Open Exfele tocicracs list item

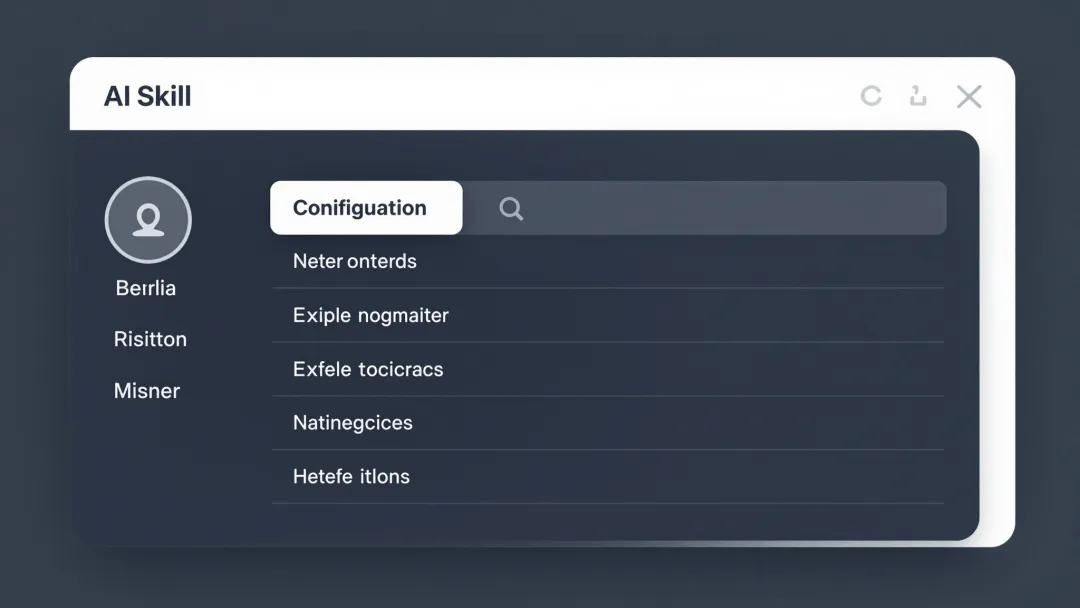[x=368, y=369]
